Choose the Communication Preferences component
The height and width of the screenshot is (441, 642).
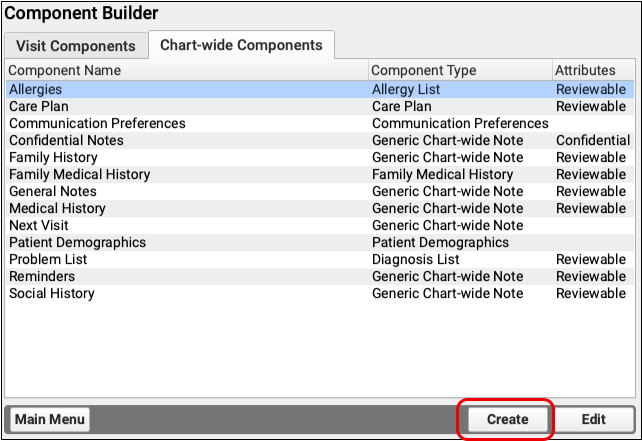click(97, 123)
